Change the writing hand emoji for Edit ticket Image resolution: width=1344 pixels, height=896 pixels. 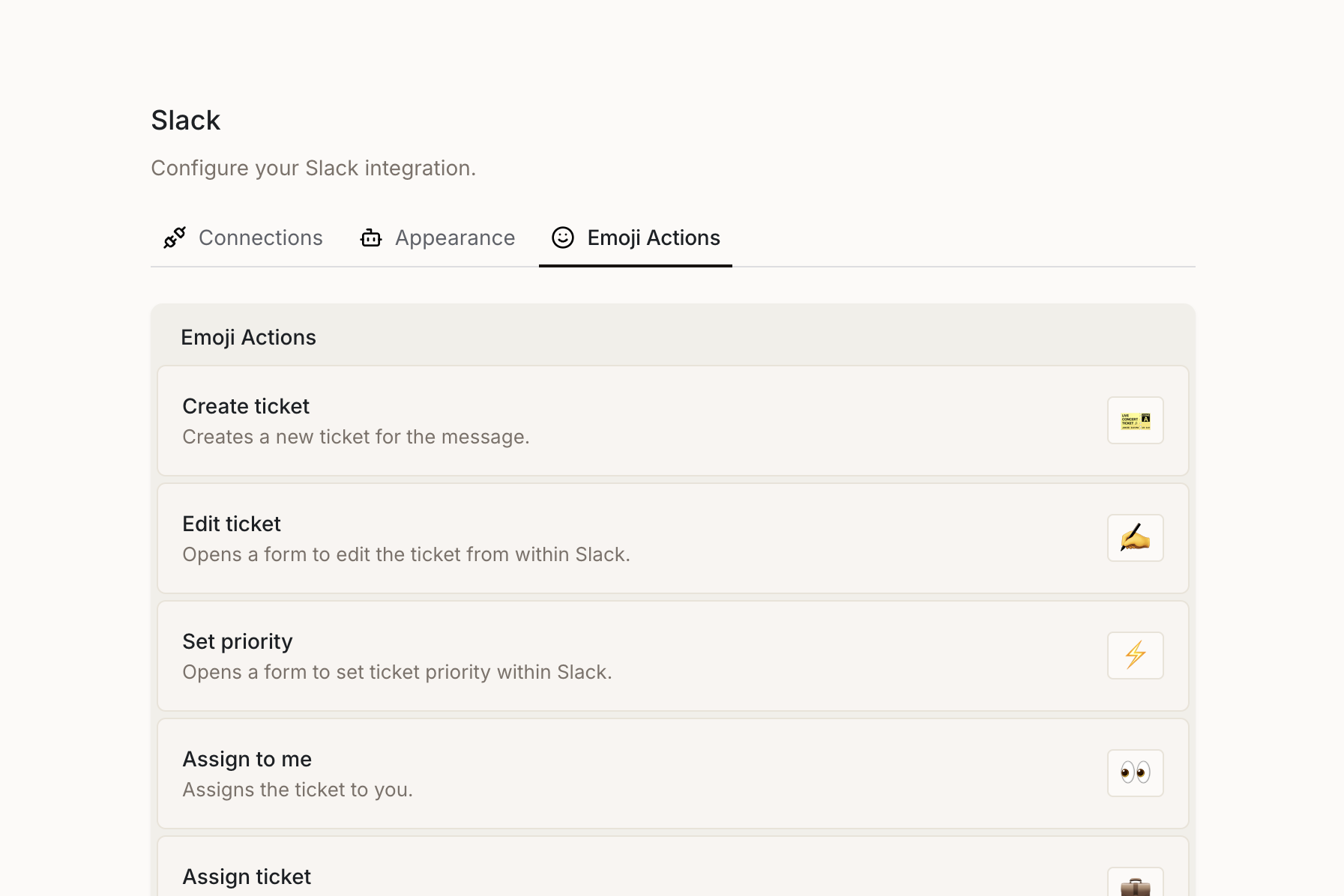[1135, 538]
